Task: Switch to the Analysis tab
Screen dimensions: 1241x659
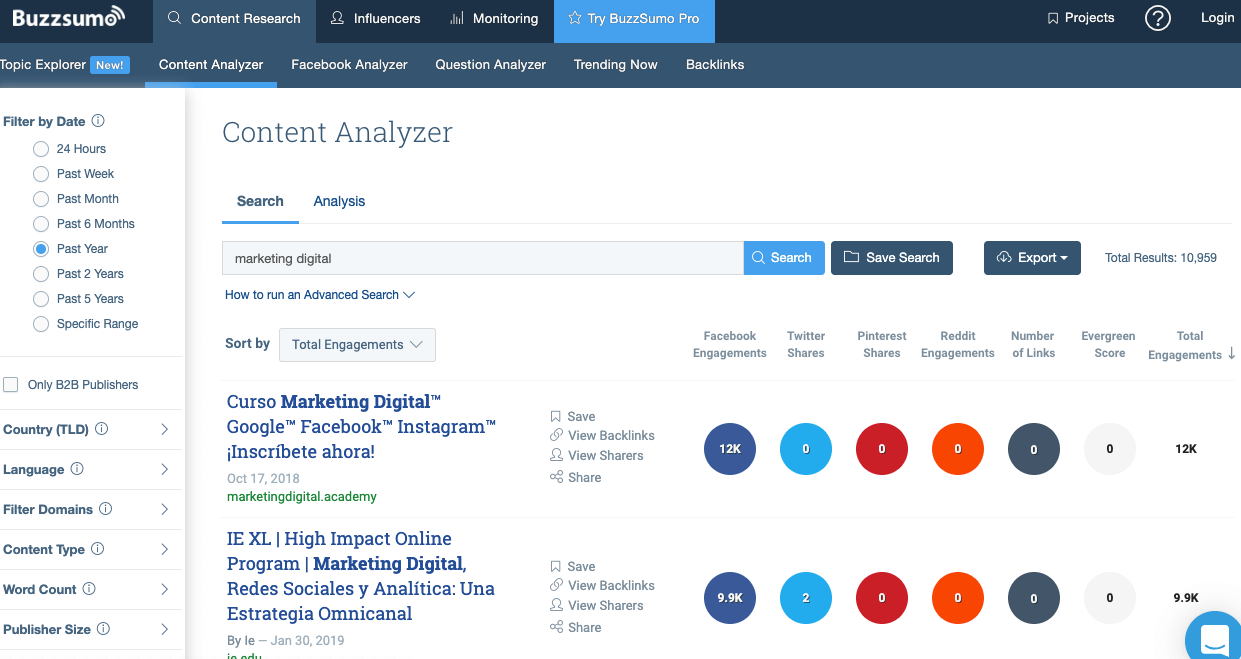Action: (338, 200)
